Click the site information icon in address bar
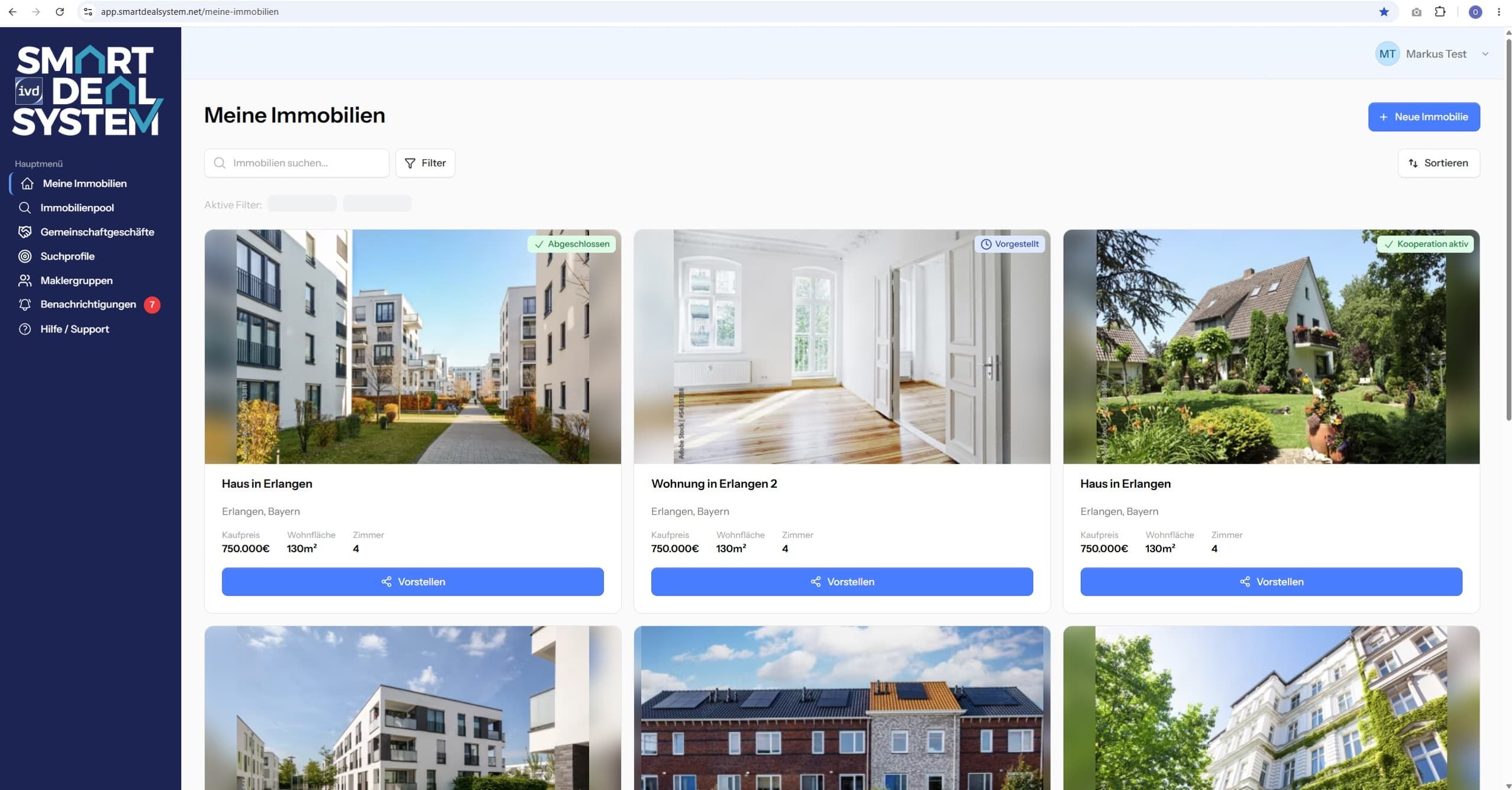The width and height of the screenshot is (1512, 790). (x=88, y=11)
